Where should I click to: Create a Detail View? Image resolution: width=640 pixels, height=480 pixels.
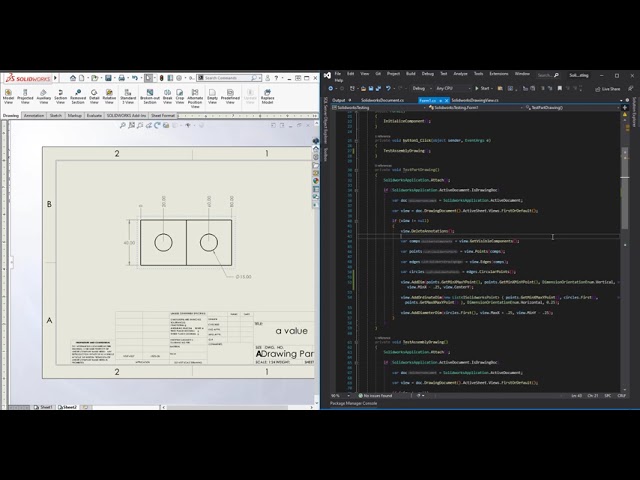(x=94, y=97)
